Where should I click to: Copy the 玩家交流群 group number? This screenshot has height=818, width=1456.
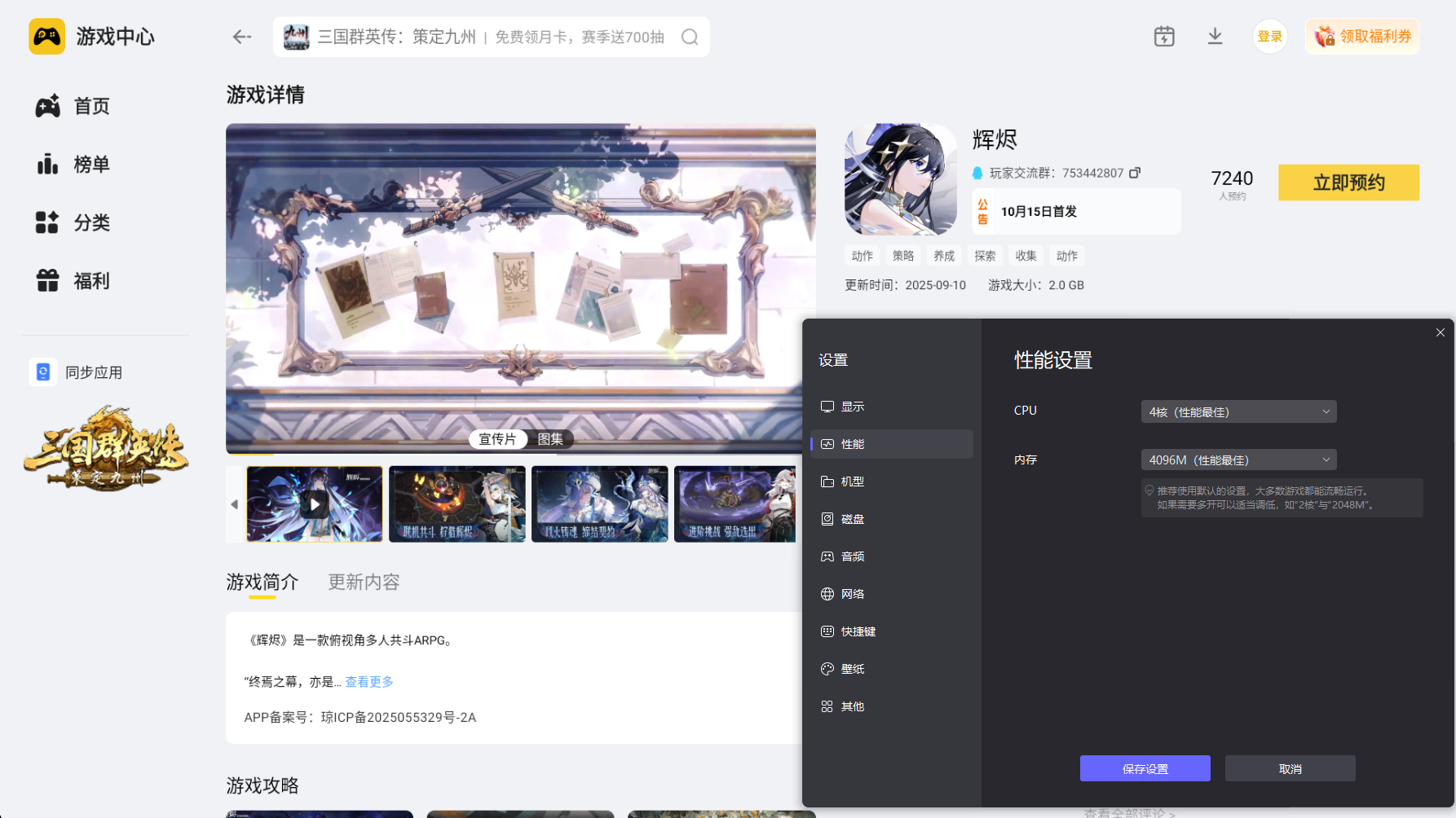[1136, 173]
